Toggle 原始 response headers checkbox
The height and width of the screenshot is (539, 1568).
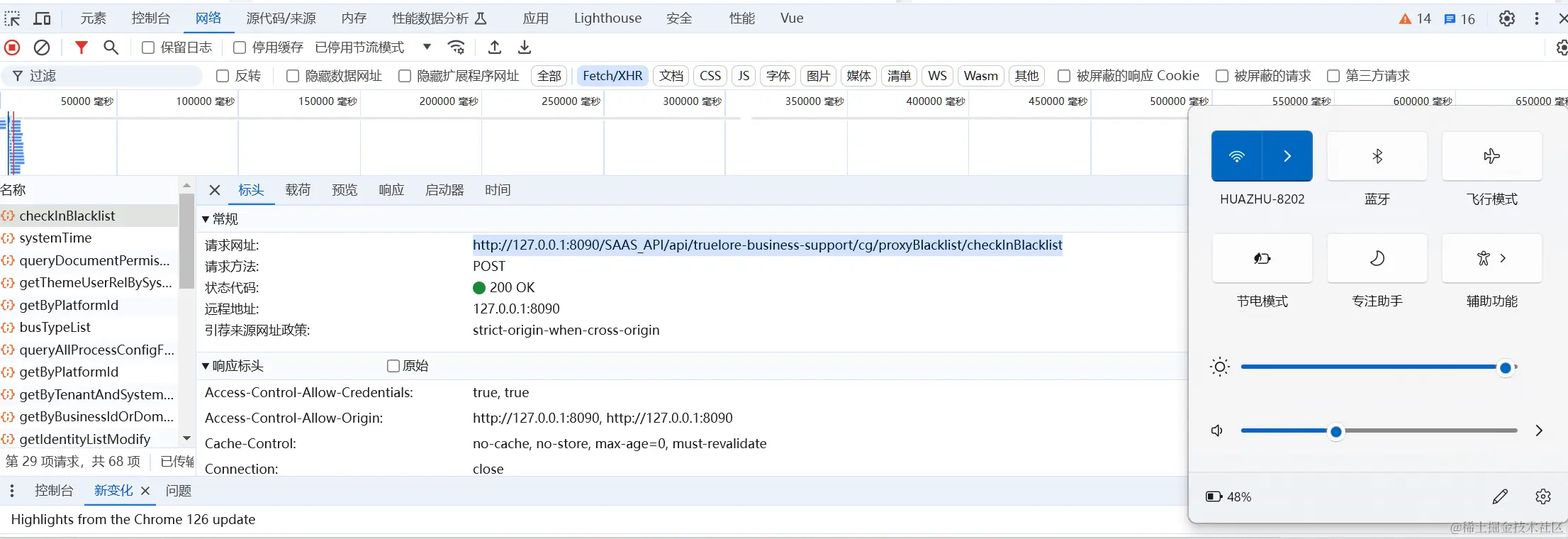click(x=393, y=366)
